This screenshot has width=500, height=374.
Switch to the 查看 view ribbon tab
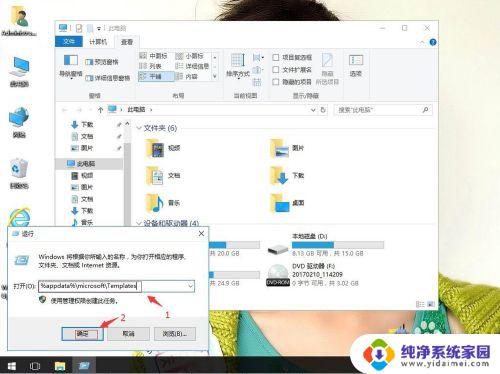click(127, 42)
